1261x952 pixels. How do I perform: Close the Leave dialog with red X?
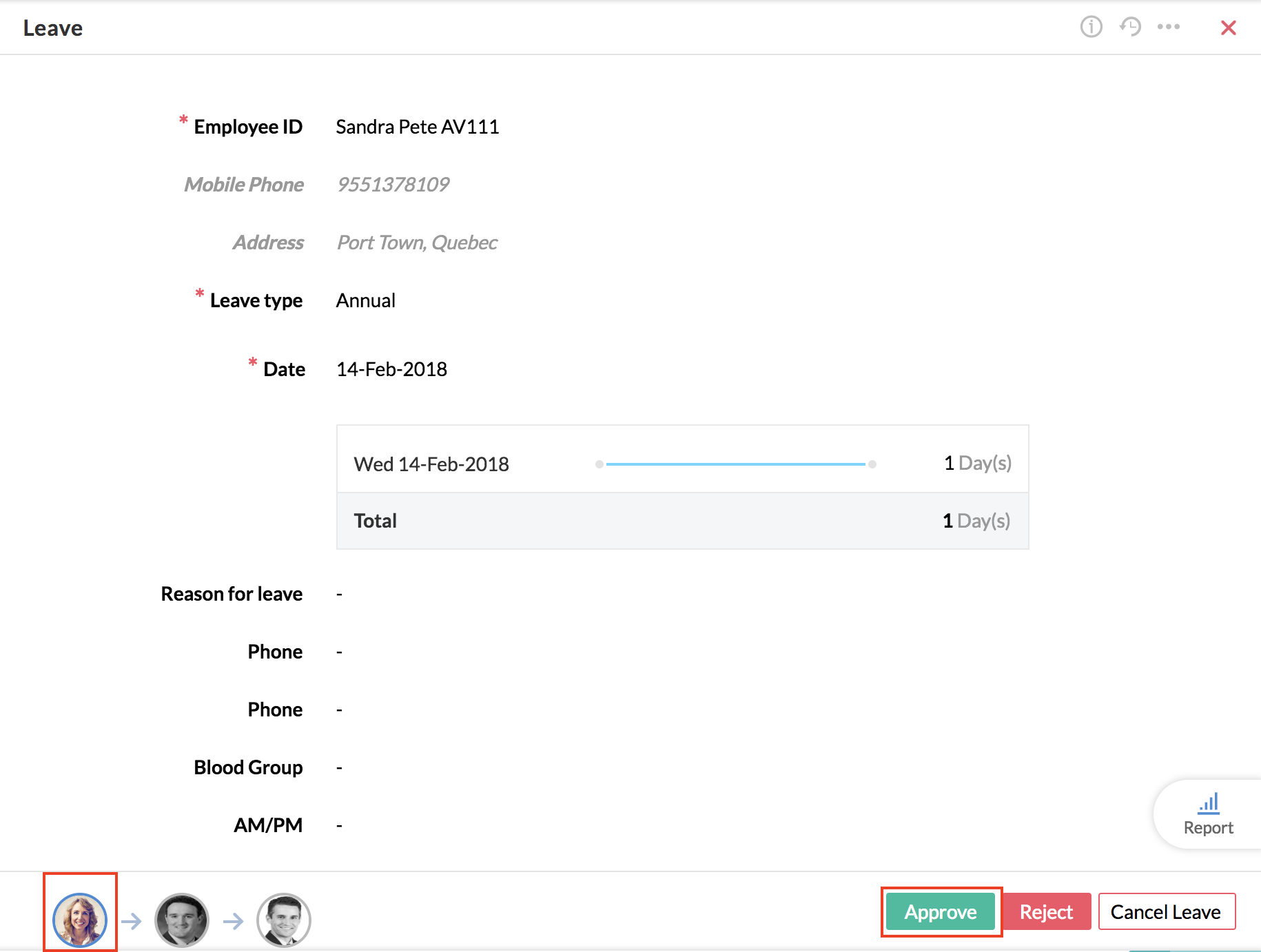[1228, 28]
